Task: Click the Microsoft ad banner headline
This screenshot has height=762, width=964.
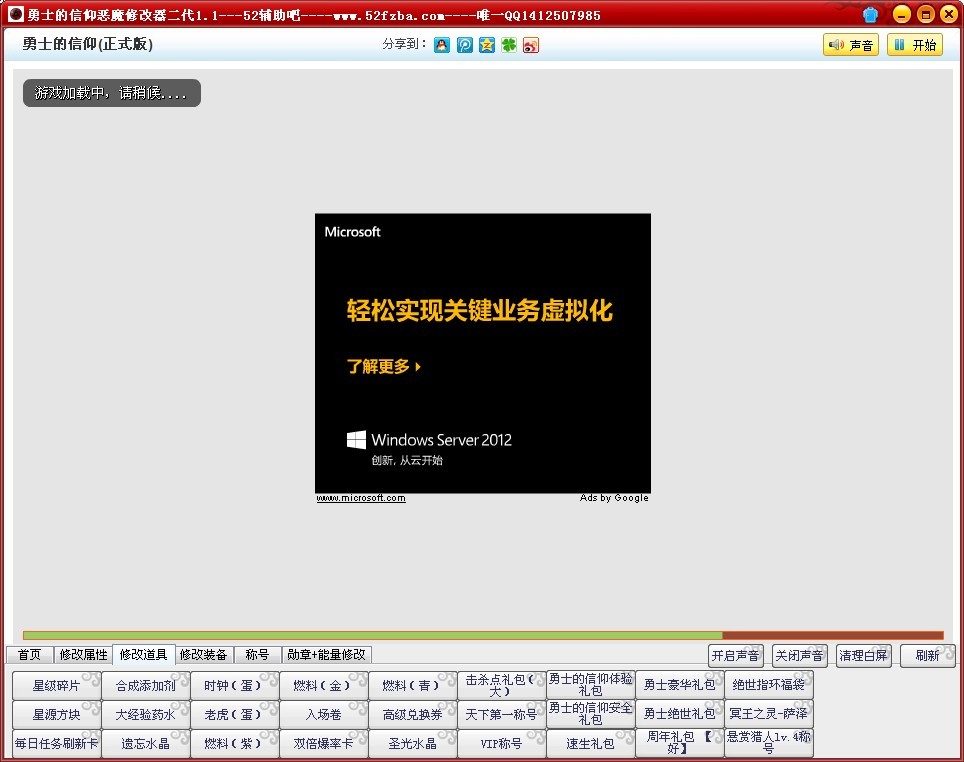Action: coord(480,310)
